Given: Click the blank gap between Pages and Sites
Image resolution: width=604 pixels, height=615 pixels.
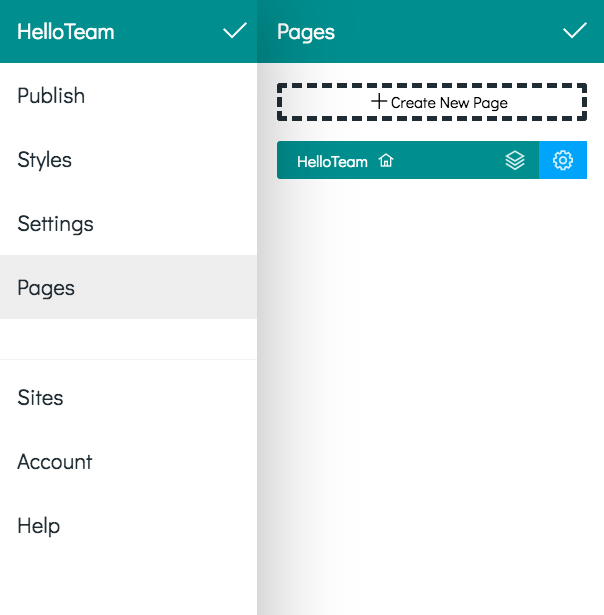Looking at the screenshot, I should 128,339.
